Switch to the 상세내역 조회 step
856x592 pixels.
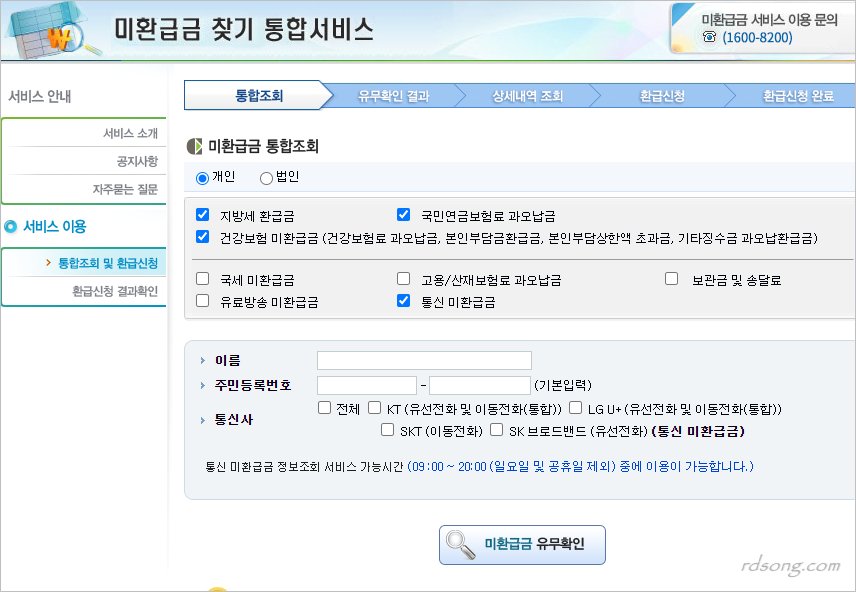527,96
